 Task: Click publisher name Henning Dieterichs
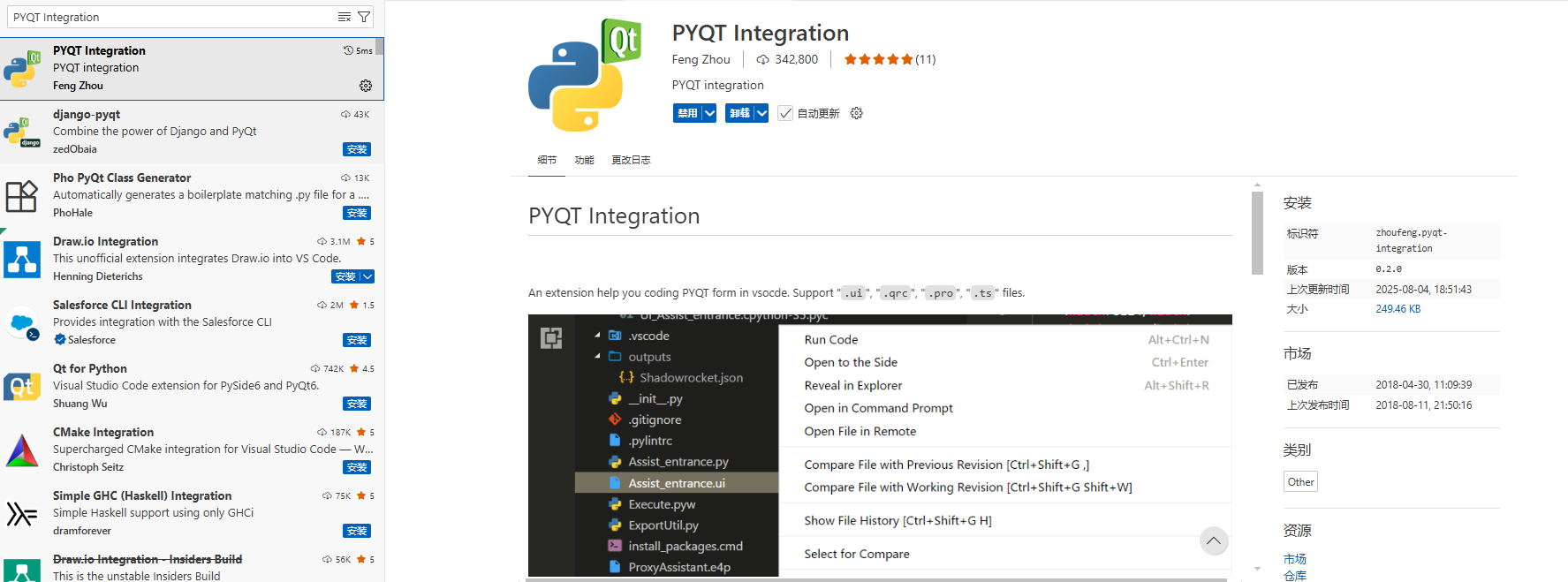[x=97, y=276]
